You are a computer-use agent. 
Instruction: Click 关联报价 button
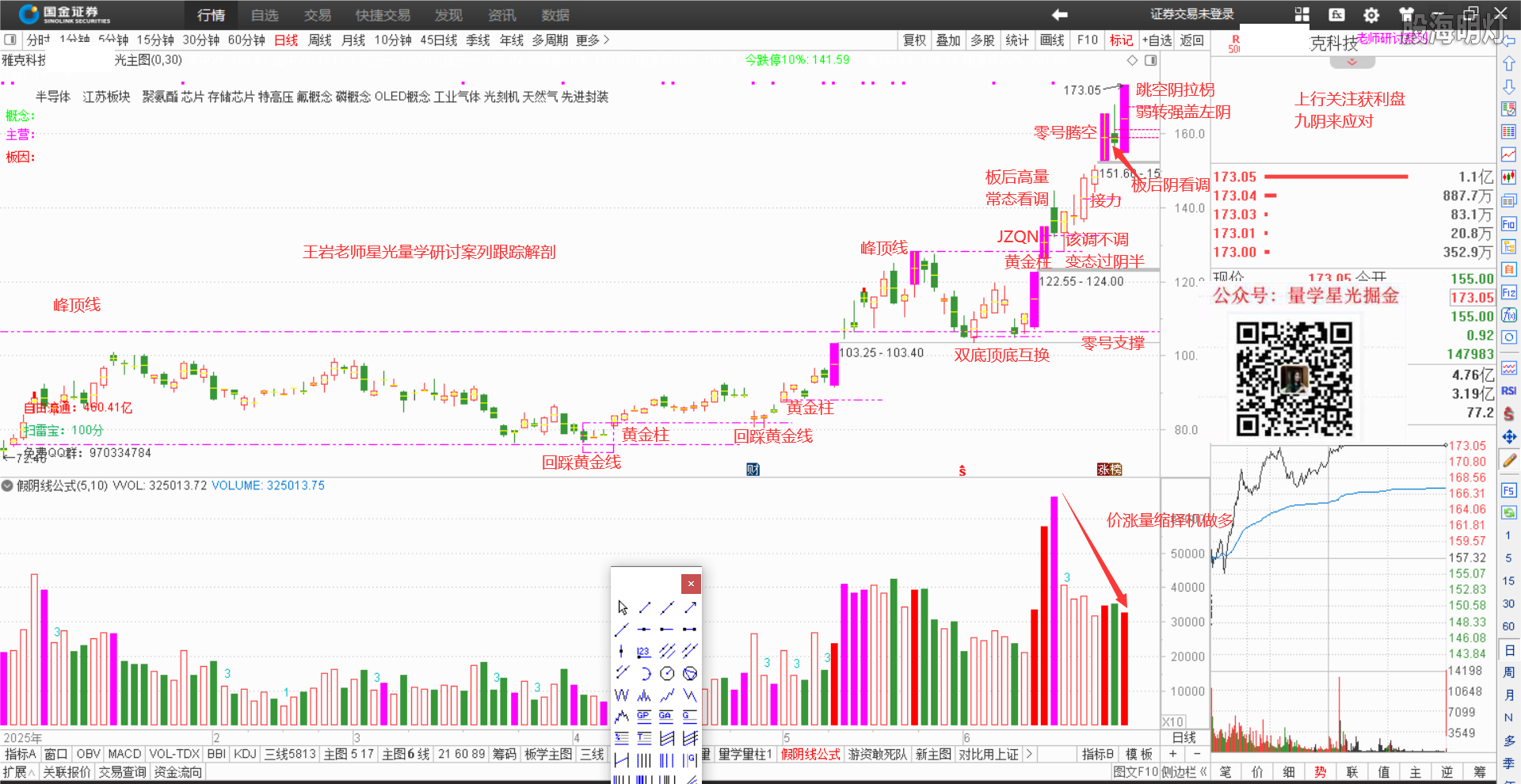(x=67, y=772)
